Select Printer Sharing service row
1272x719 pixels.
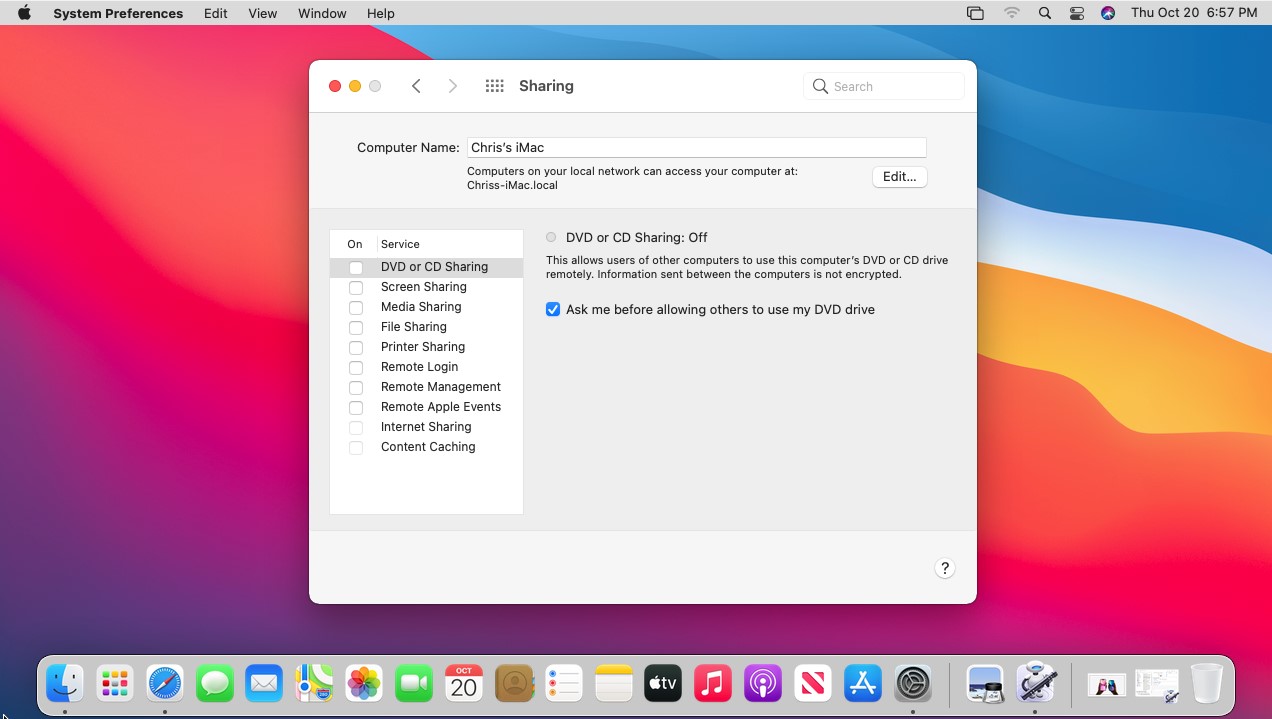tap(426, 347)
